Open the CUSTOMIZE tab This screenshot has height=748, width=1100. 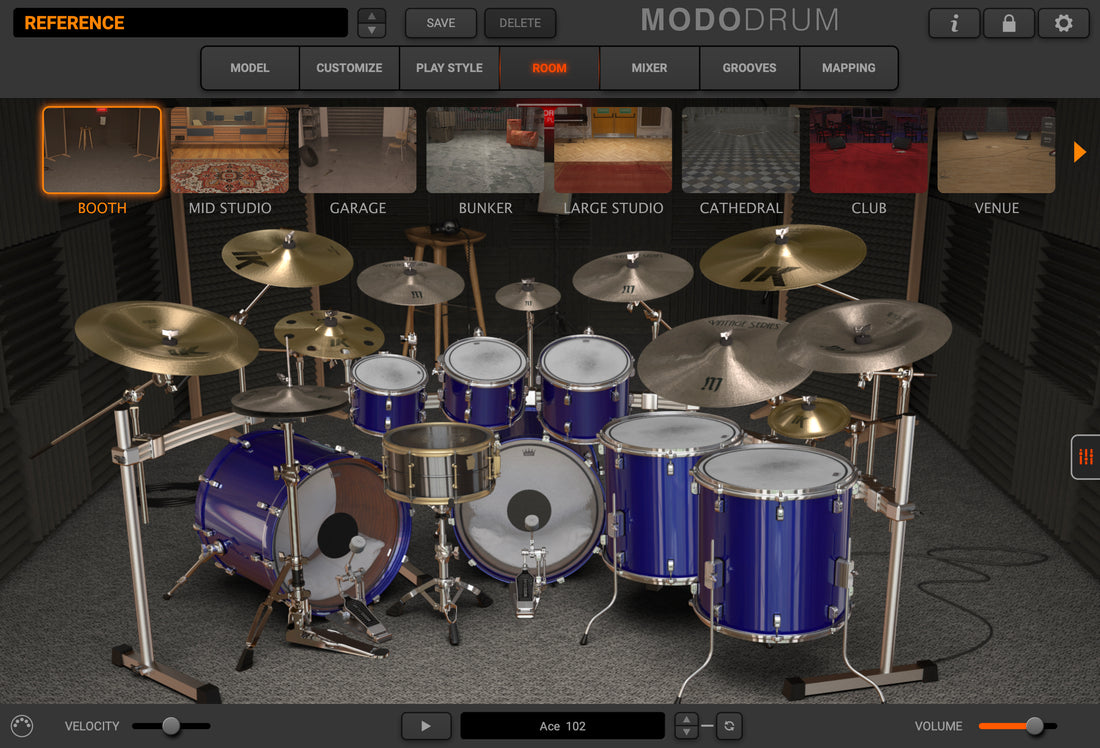[x=349, y=68]
